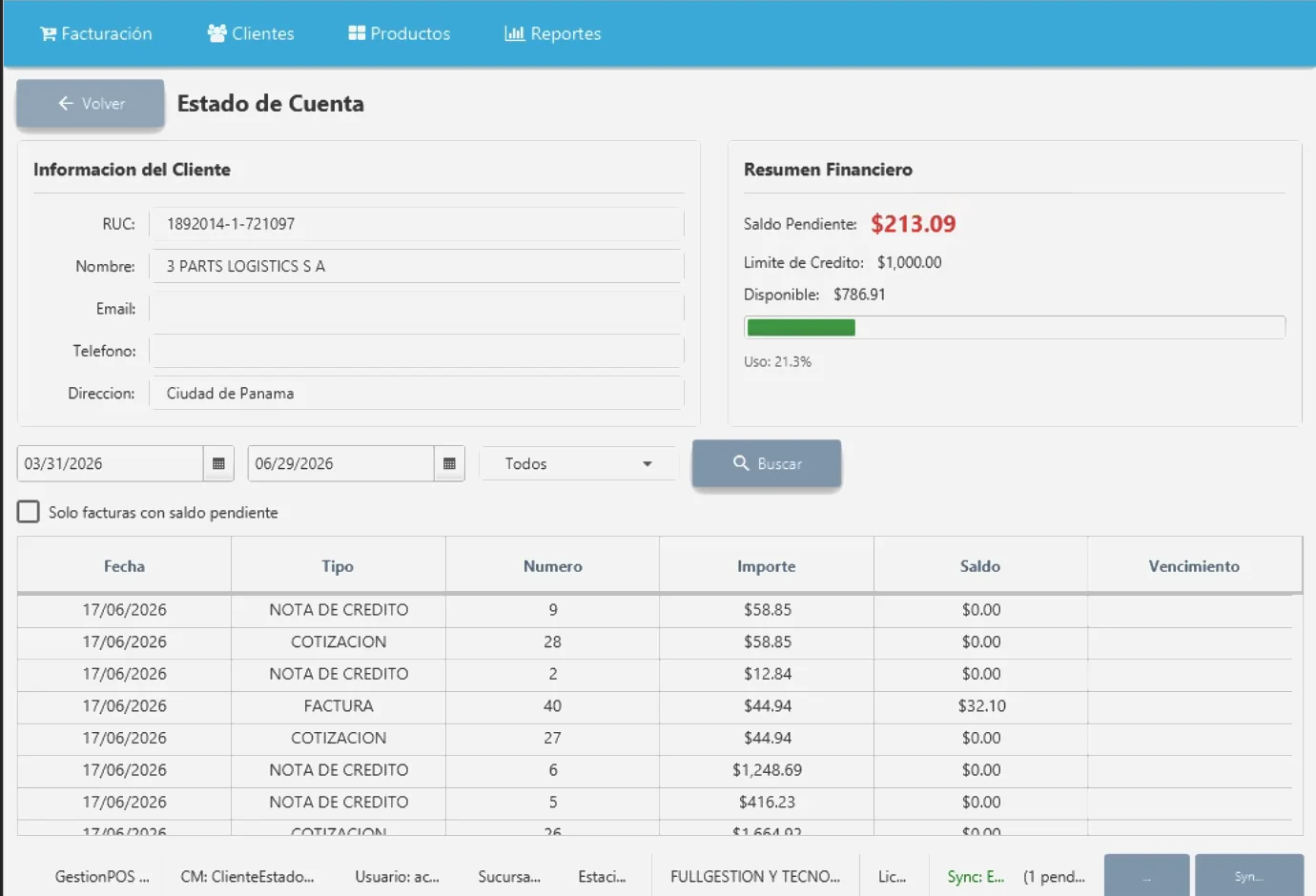Select the COTIZACION entry numbered 27
1316x896 pixels.
(x=654, y=738)
